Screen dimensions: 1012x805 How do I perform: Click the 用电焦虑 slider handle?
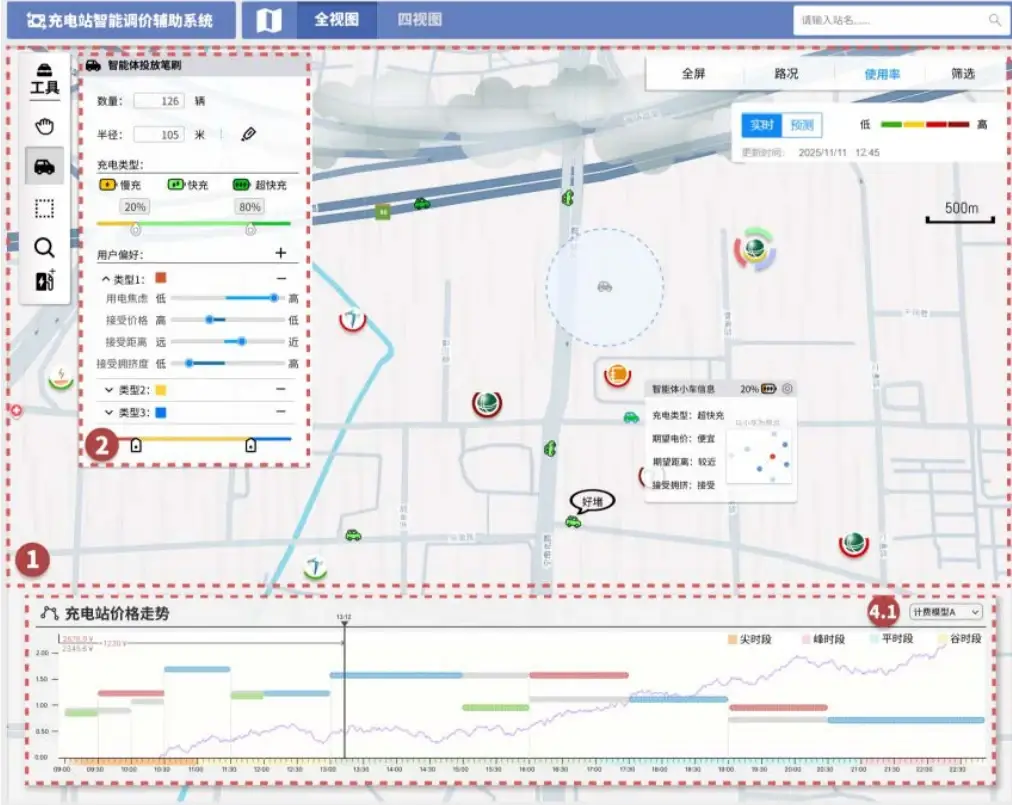[x=274, y=298]
